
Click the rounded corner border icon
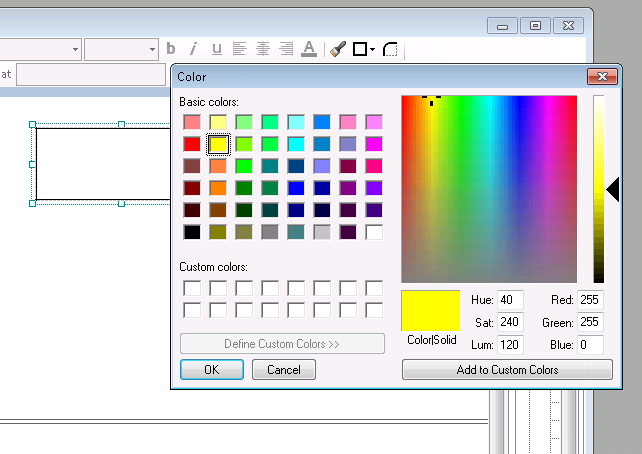[x=391, y=49]
